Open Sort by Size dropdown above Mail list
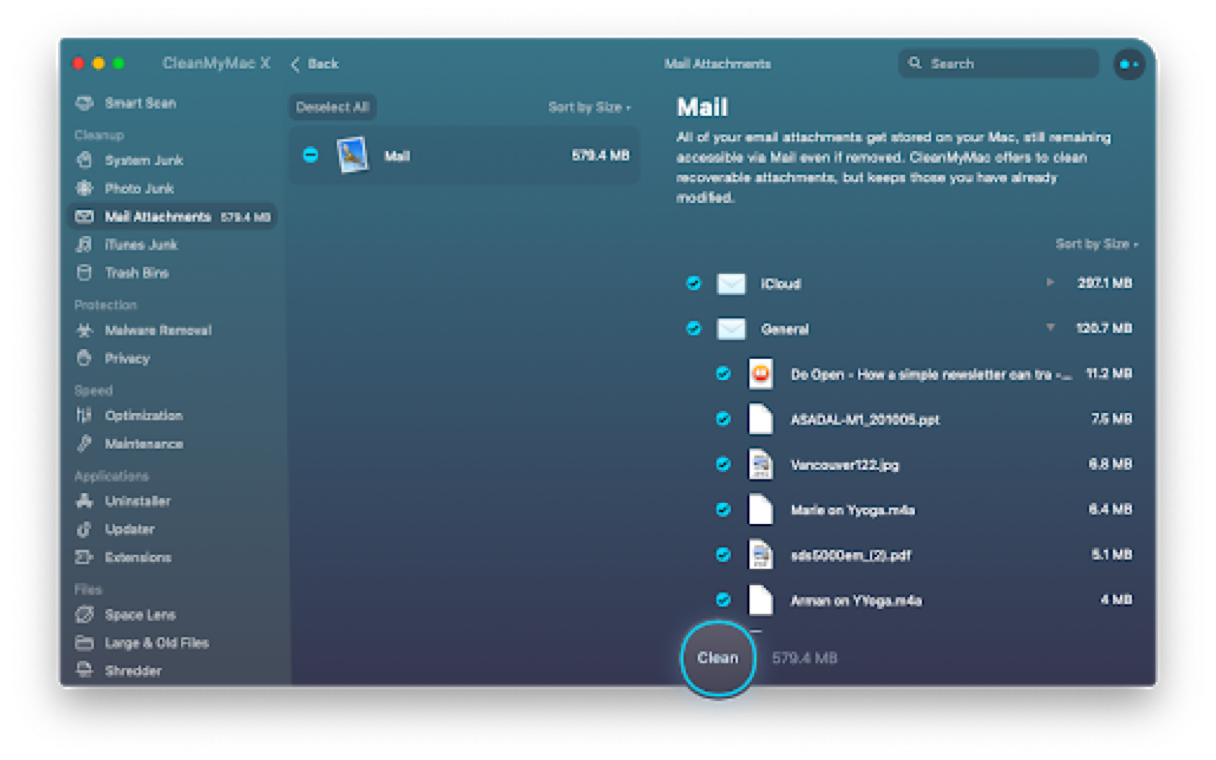 (589, 107)
